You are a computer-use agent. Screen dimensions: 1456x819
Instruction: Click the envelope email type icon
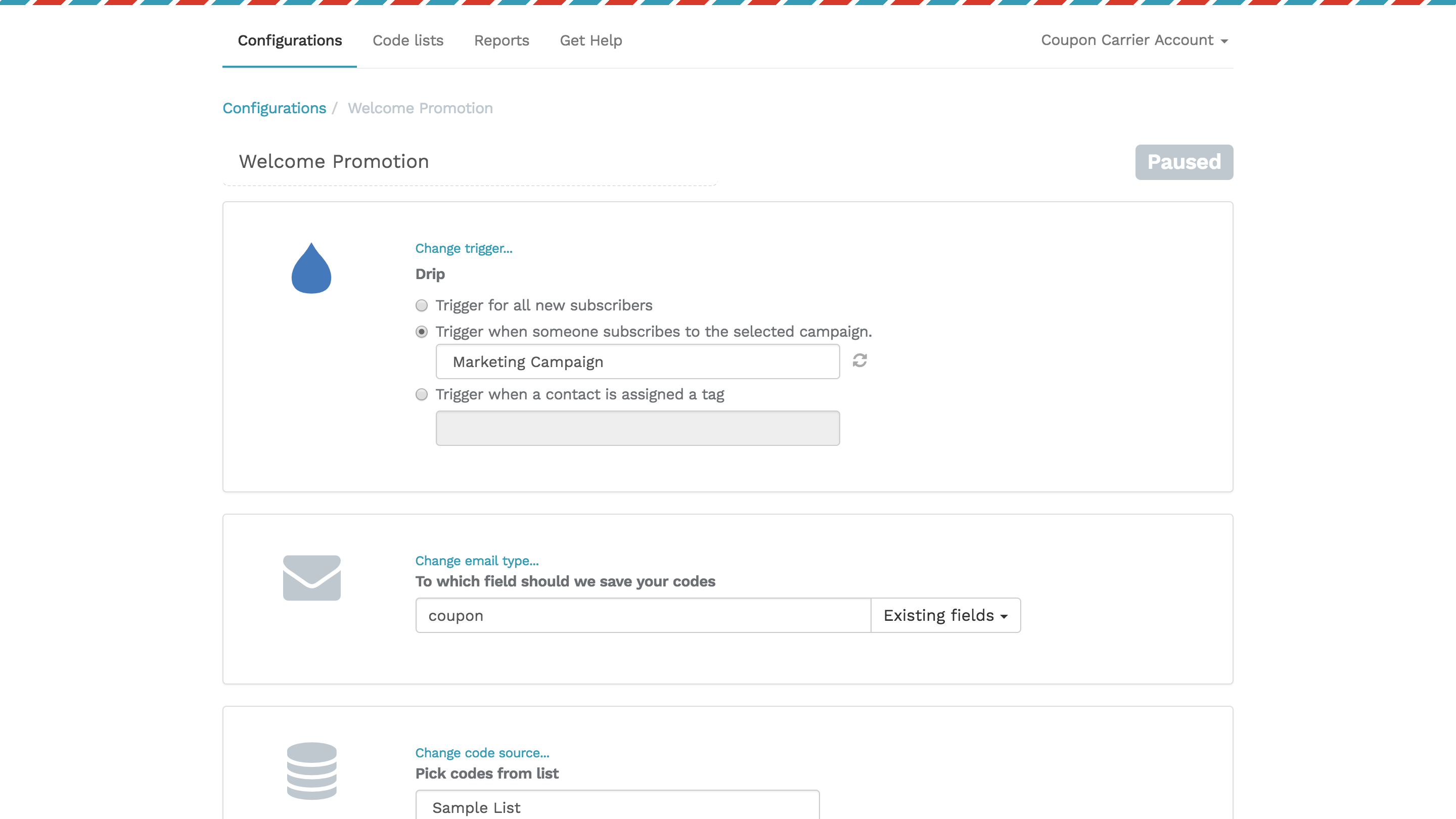[311, 578]
